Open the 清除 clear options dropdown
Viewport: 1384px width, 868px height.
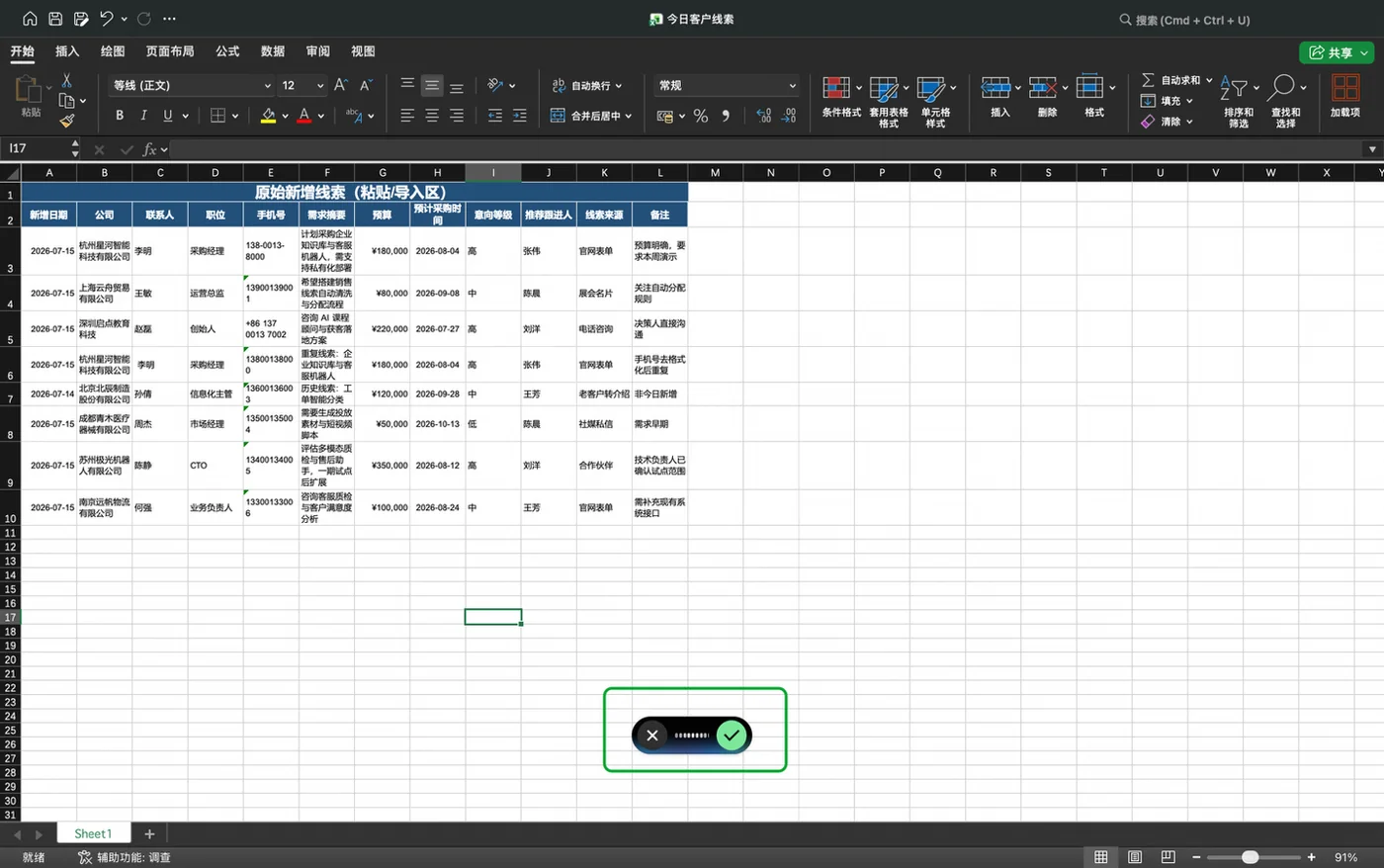1189,122
